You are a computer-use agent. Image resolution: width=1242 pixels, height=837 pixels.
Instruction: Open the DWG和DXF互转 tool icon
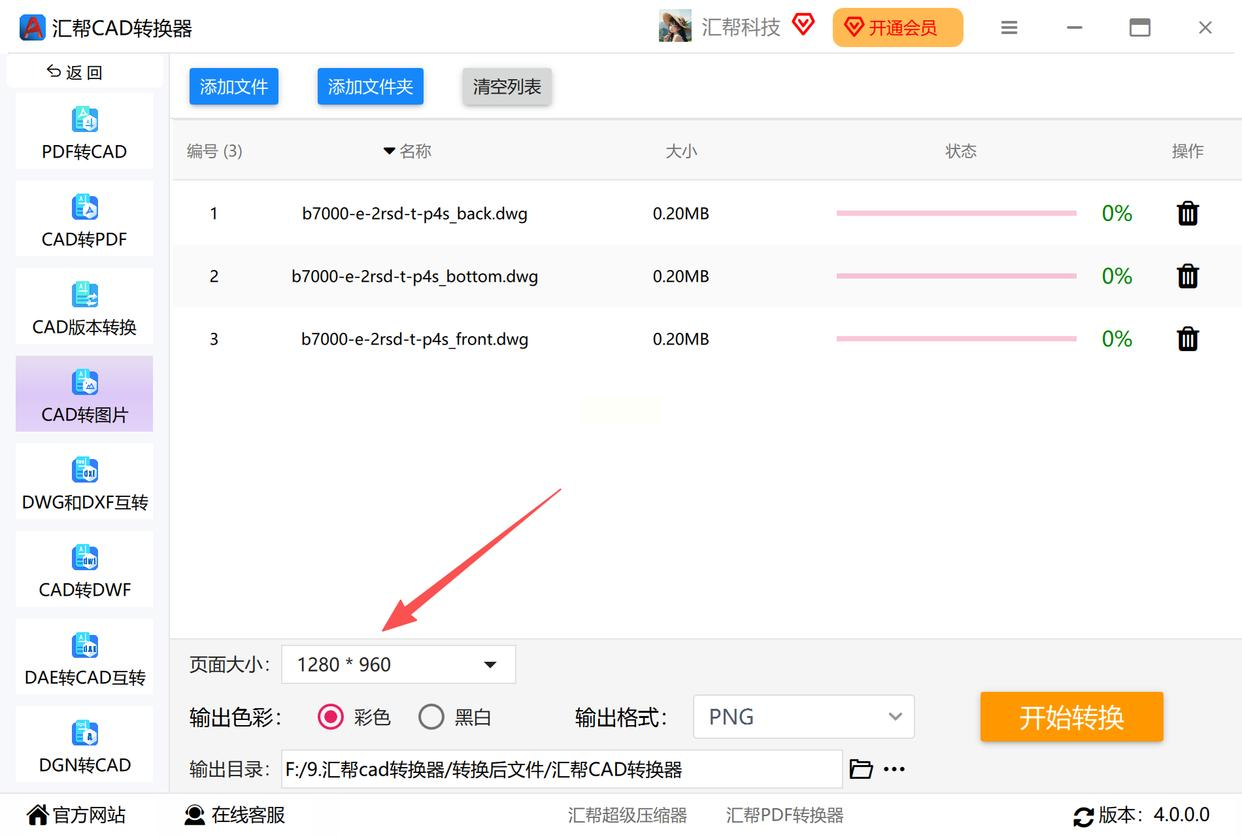pyautogui.click(x=85, y=471)
